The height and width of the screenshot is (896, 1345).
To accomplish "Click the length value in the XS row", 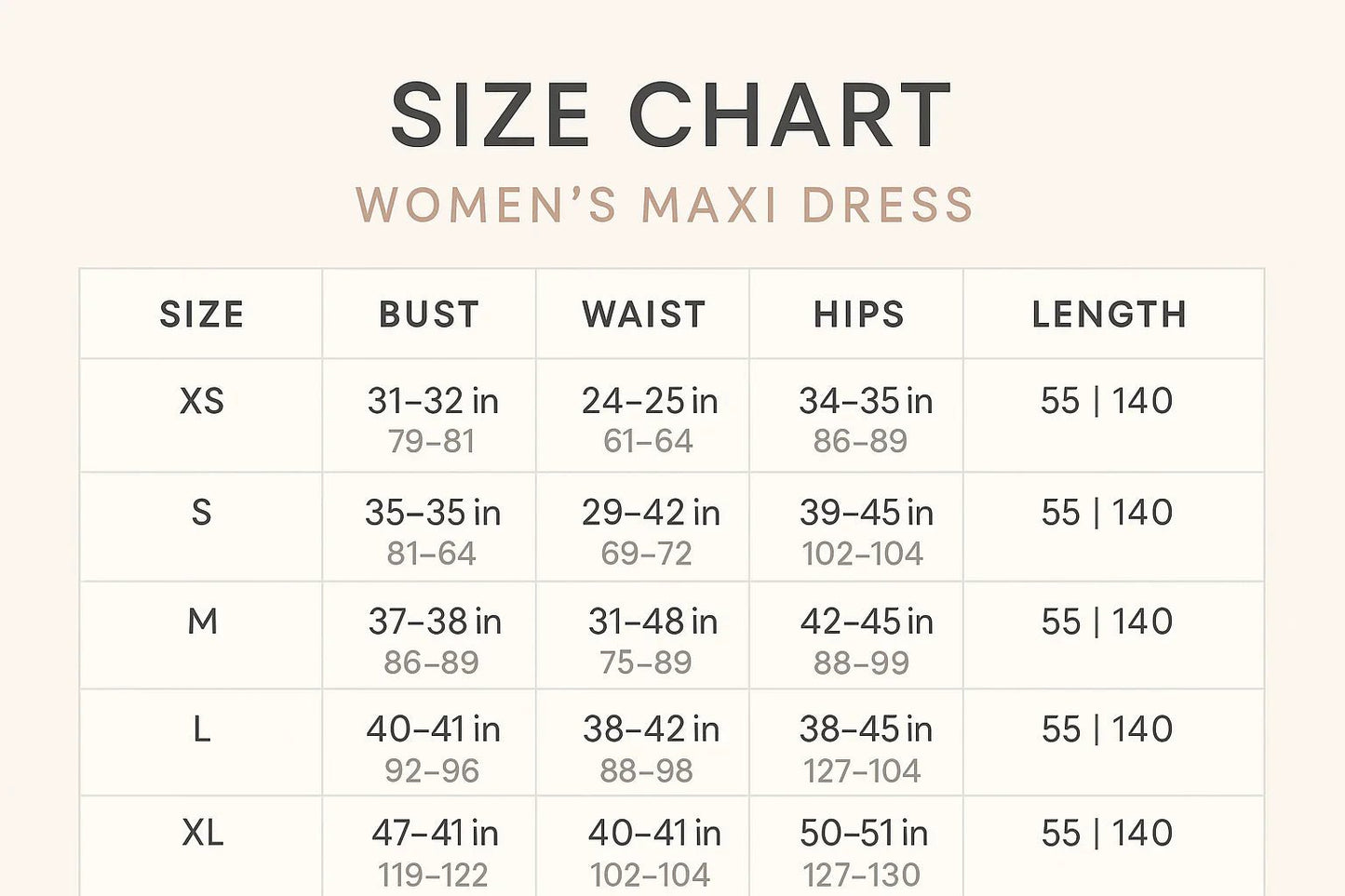I will click(x=1107, y=402).
